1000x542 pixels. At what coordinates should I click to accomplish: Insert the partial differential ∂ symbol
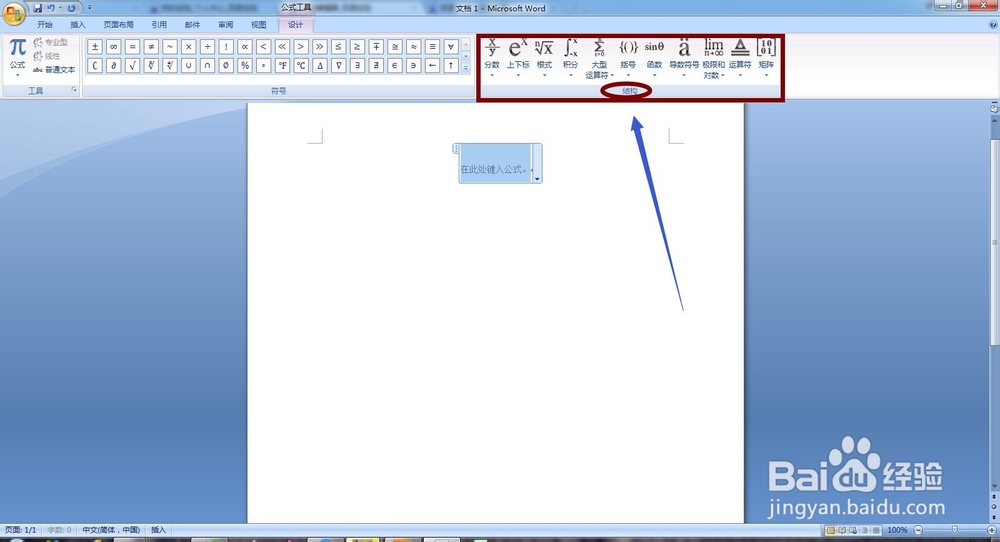(114, 65)
